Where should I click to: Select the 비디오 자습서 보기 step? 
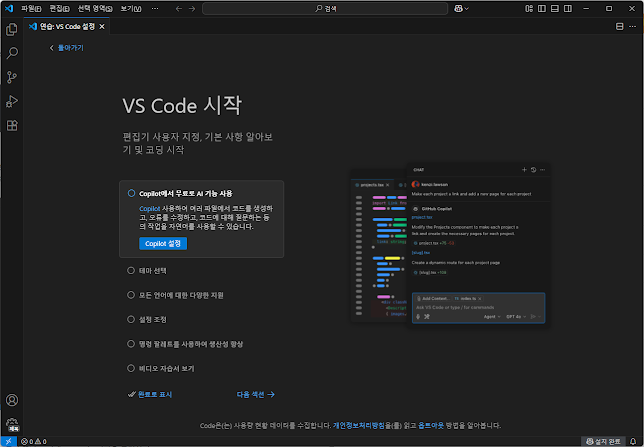161,368
